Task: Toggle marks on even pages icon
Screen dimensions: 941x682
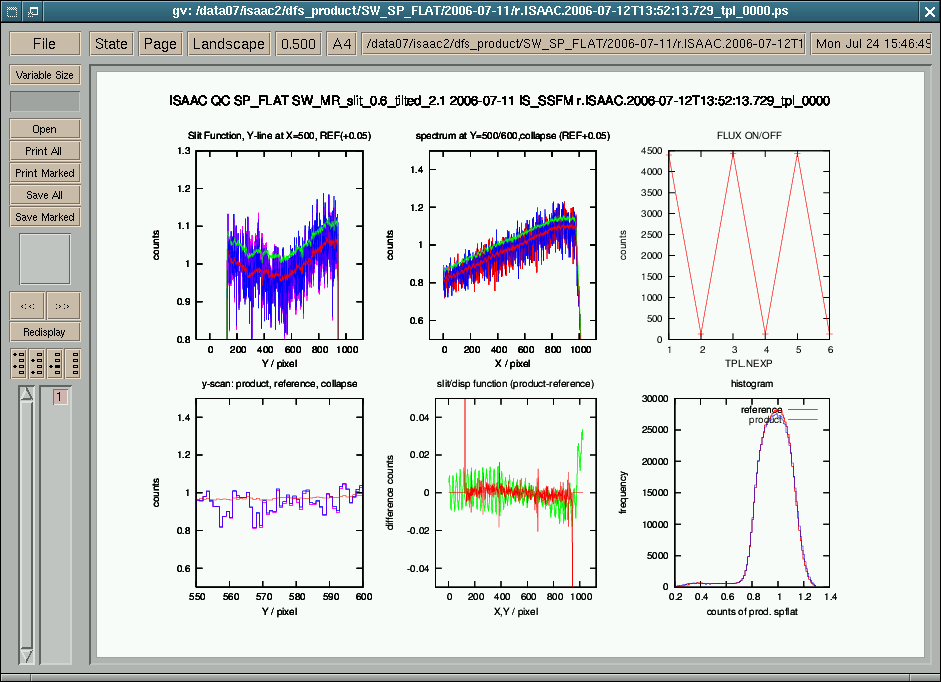Action: pyautogui.click(x=36, y=361)
